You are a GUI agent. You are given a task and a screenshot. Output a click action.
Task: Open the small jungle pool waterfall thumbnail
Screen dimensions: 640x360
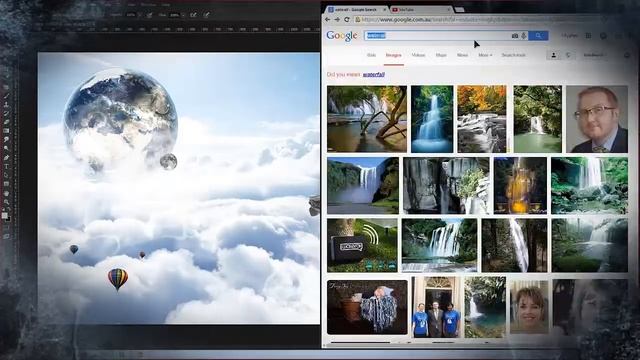[x=485, y=307]
